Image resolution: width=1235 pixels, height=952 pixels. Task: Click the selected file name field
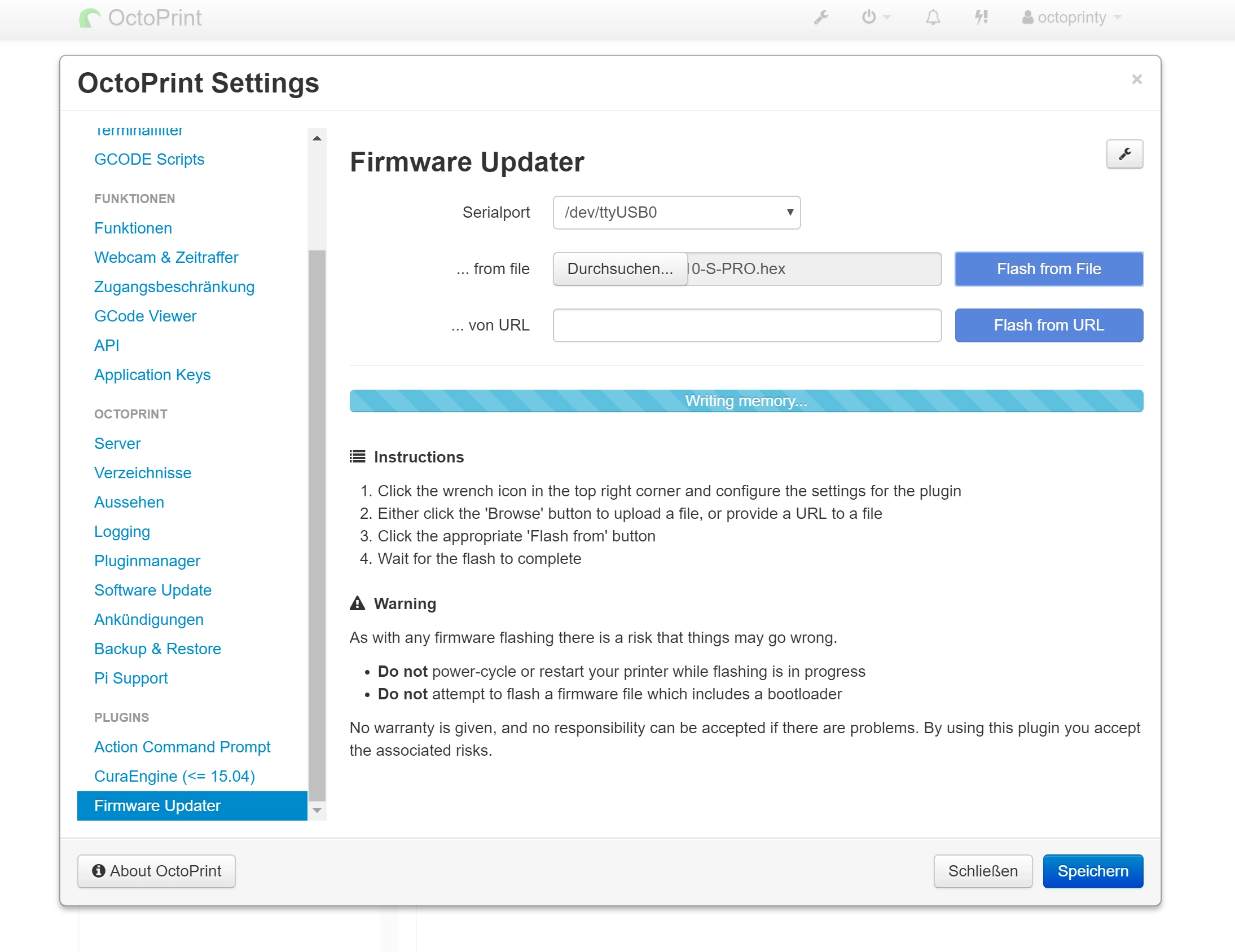[x=814, y=269]
